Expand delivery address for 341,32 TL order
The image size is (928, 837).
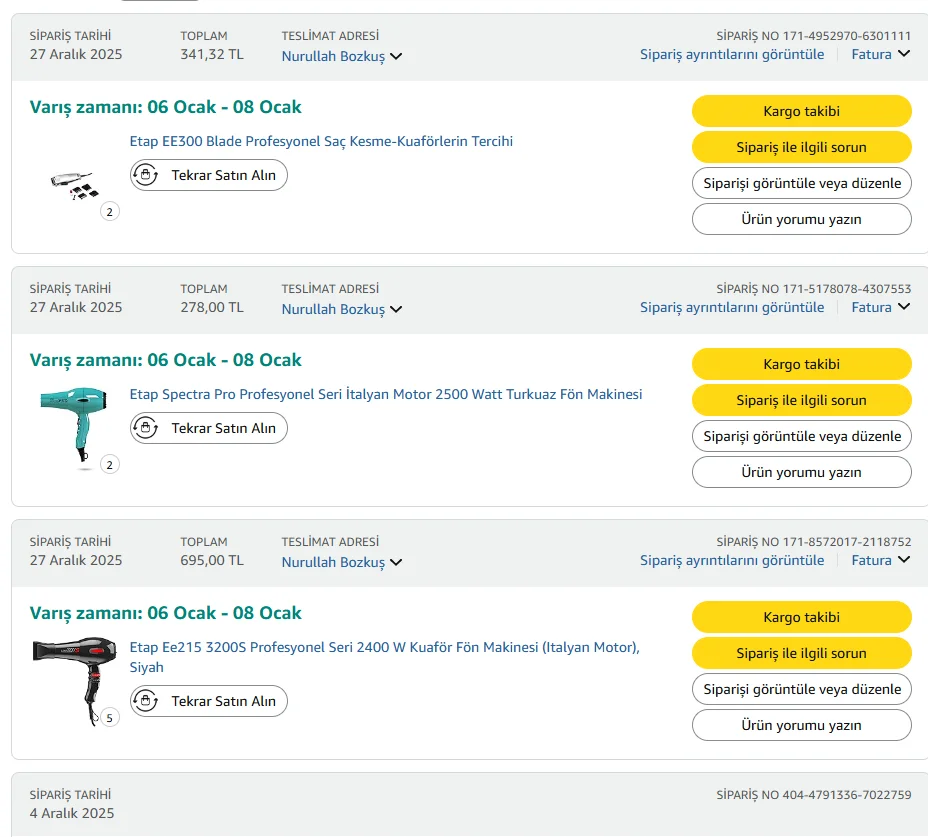[342, 57]
